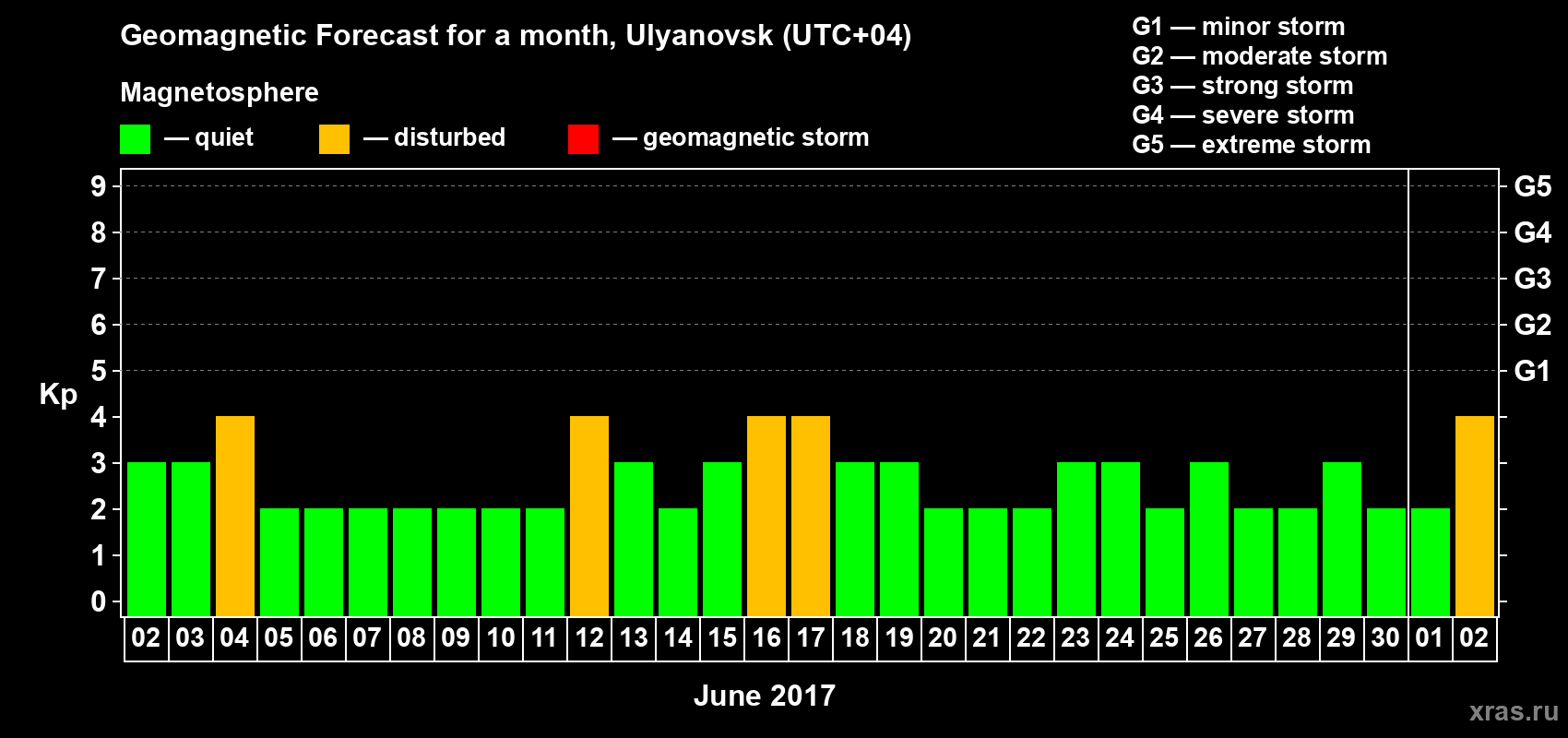Click the orange disturbed legend swatch

click(334, 139)
